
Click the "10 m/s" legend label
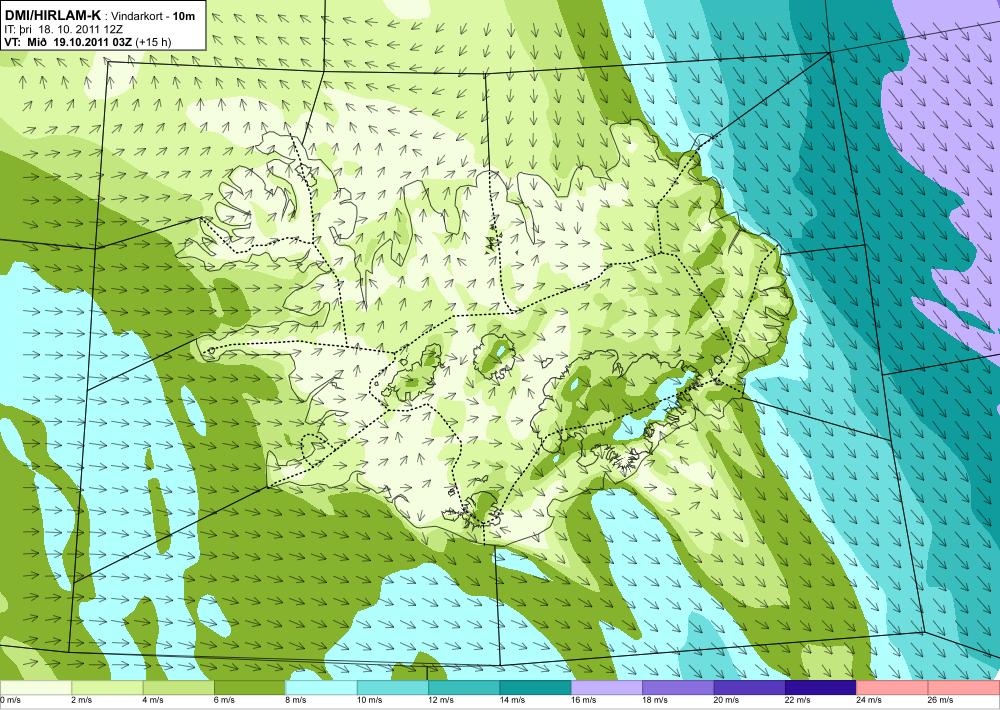point(369,700)
